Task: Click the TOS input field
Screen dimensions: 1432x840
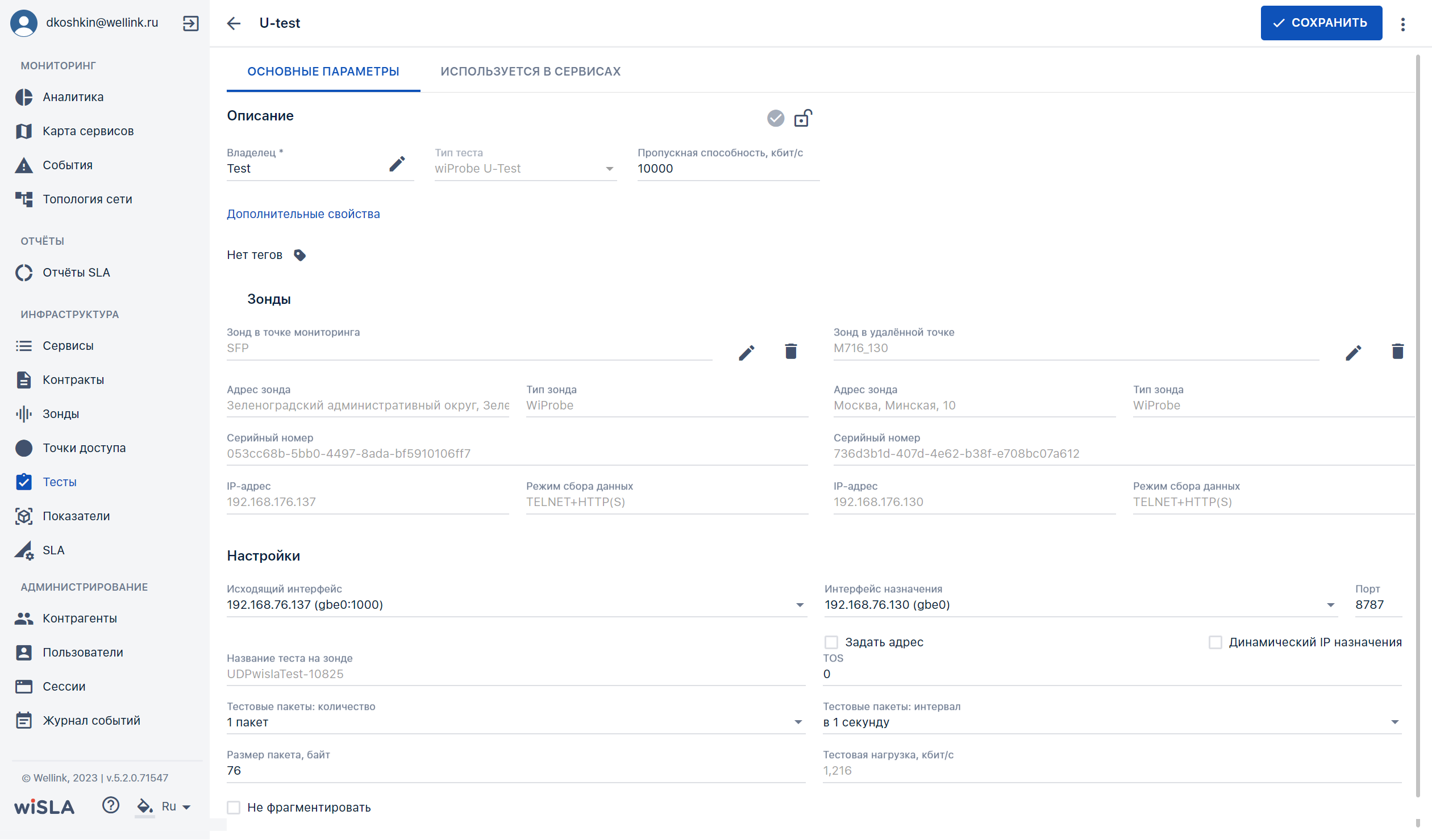Action: [x=1112, y=674]
